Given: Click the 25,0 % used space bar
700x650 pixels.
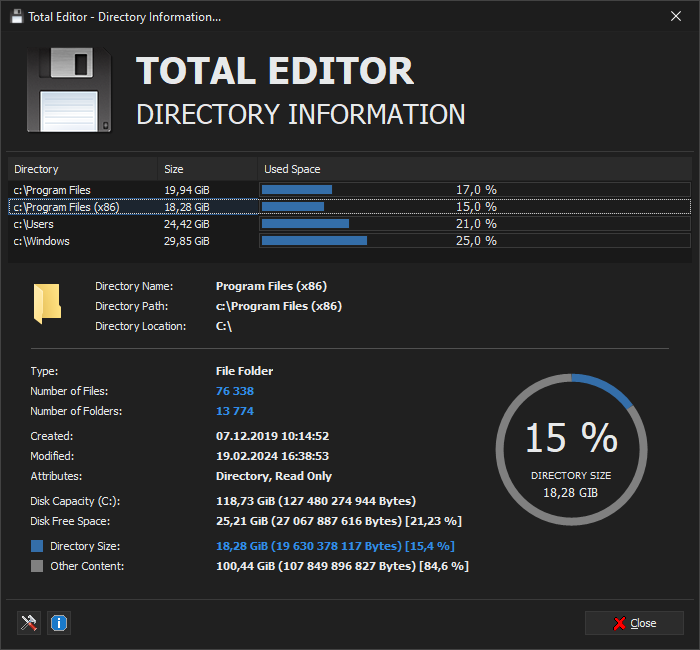Looking at the screenshot, I should [475, 241].
